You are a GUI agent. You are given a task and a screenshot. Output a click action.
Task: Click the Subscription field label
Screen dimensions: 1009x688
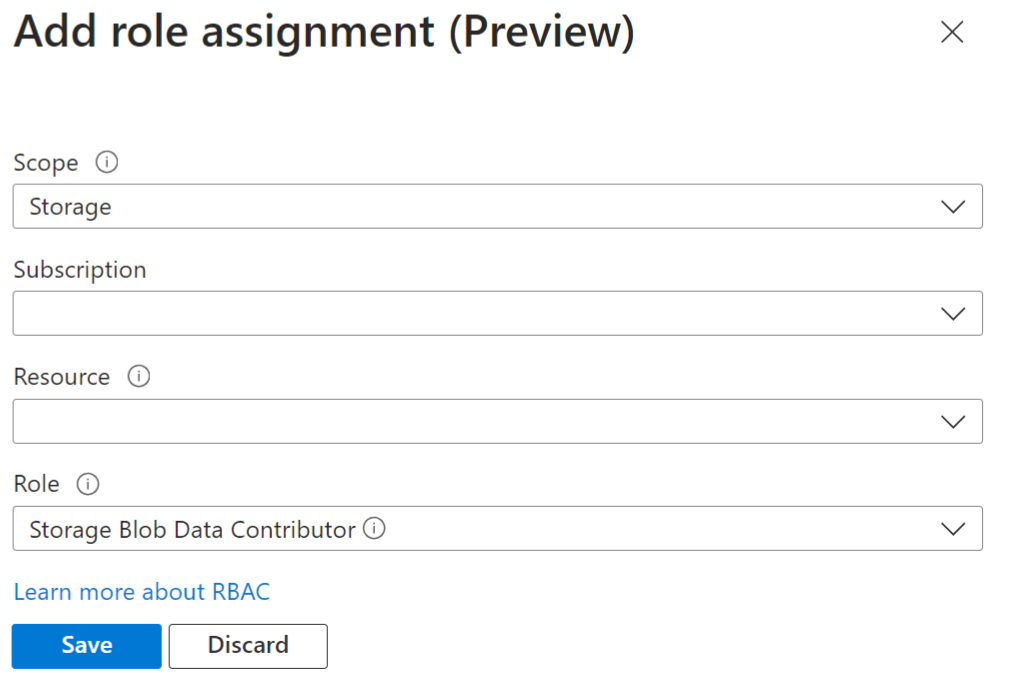tap(80, 270)
